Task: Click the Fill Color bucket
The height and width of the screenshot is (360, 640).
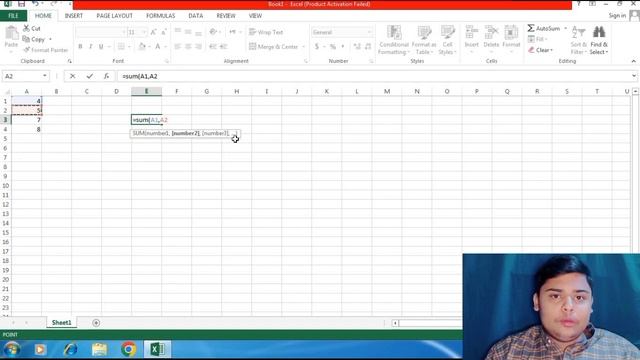Action: pos(142,47)
